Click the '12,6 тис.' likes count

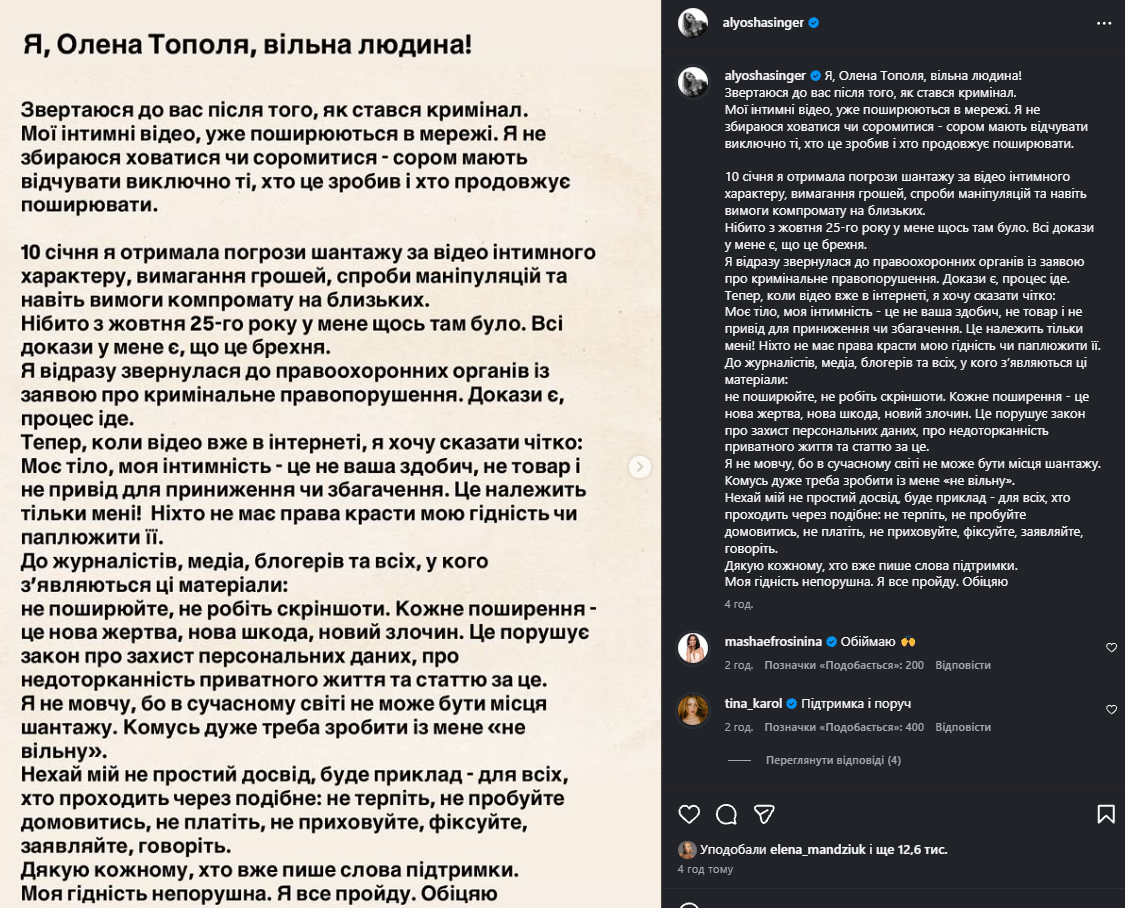pyautogui.click(x=921, y=850)
